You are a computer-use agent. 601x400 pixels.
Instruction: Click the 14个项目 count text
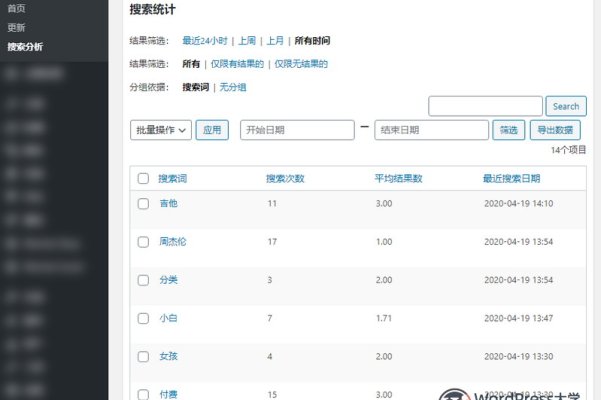(568, 150)
